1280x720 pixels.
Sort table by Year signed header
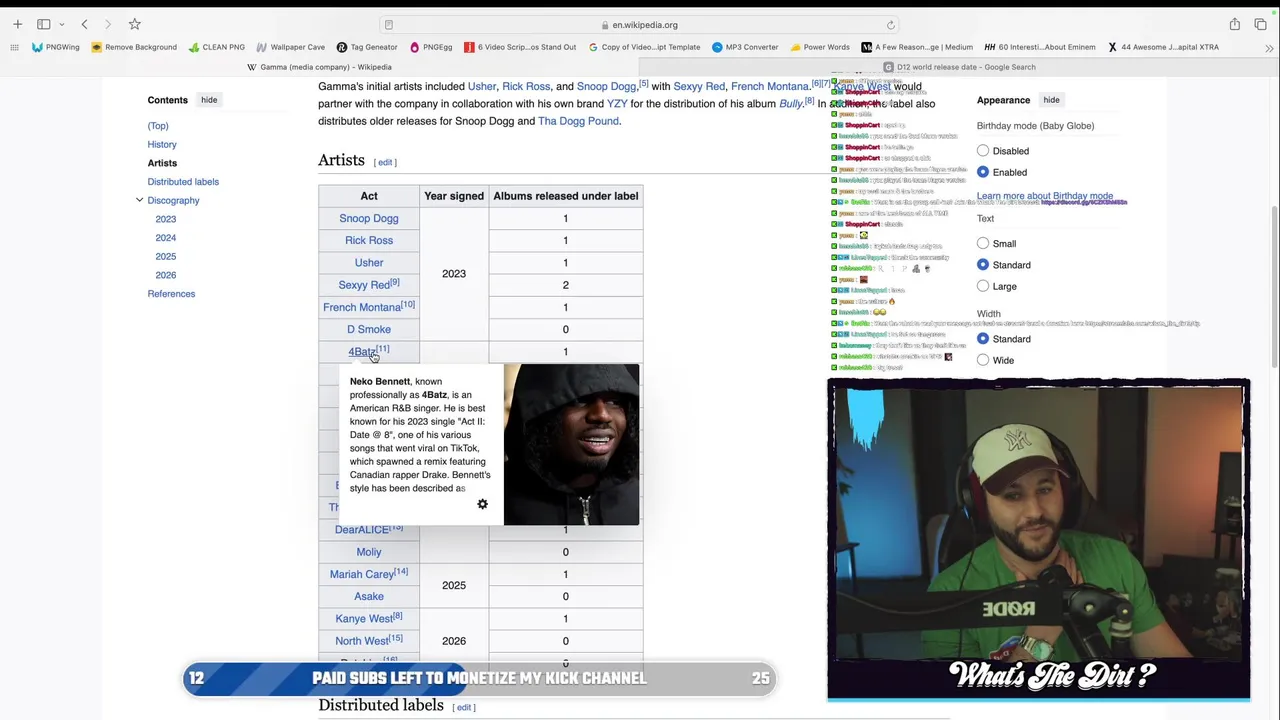454,196
